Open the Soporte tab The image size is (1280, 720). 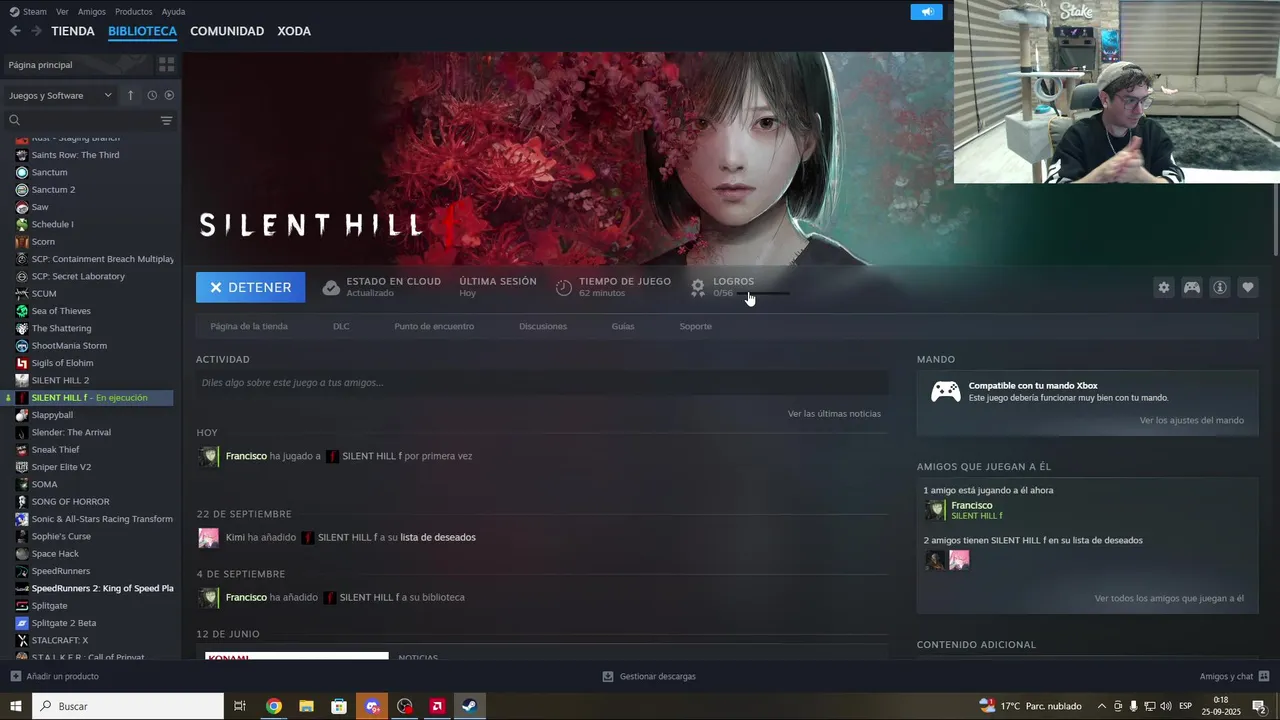(x=696, y=326)
